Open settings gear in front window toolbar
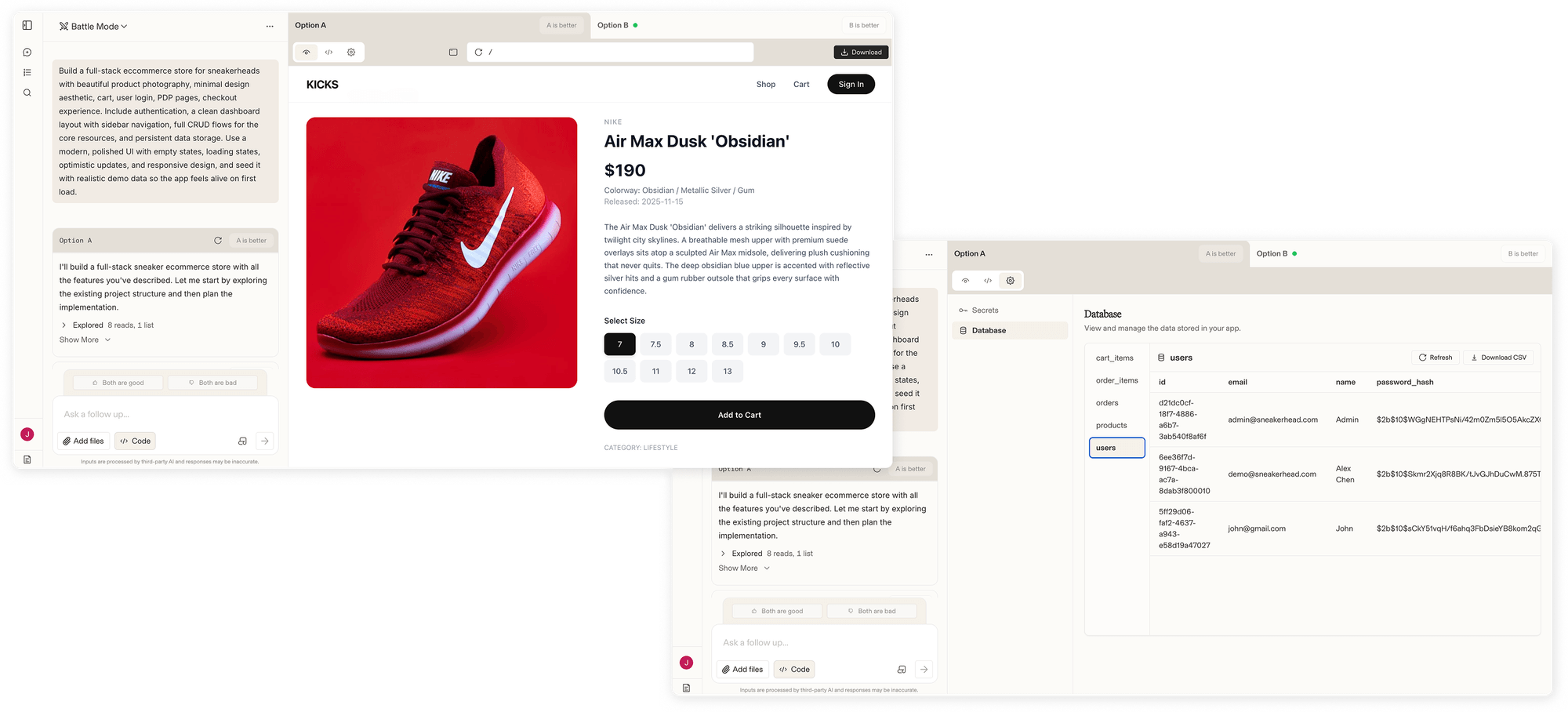The width and height of the screenshot is (1568, 712). tap(351, 53)
